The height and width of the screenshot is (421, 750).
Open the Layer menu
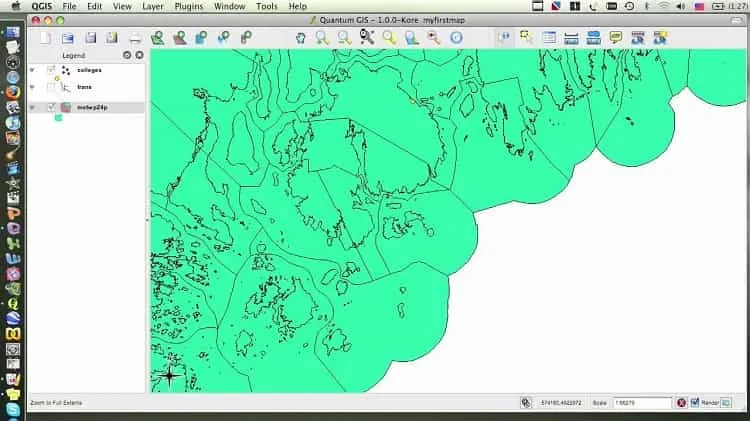pos(153,6)
